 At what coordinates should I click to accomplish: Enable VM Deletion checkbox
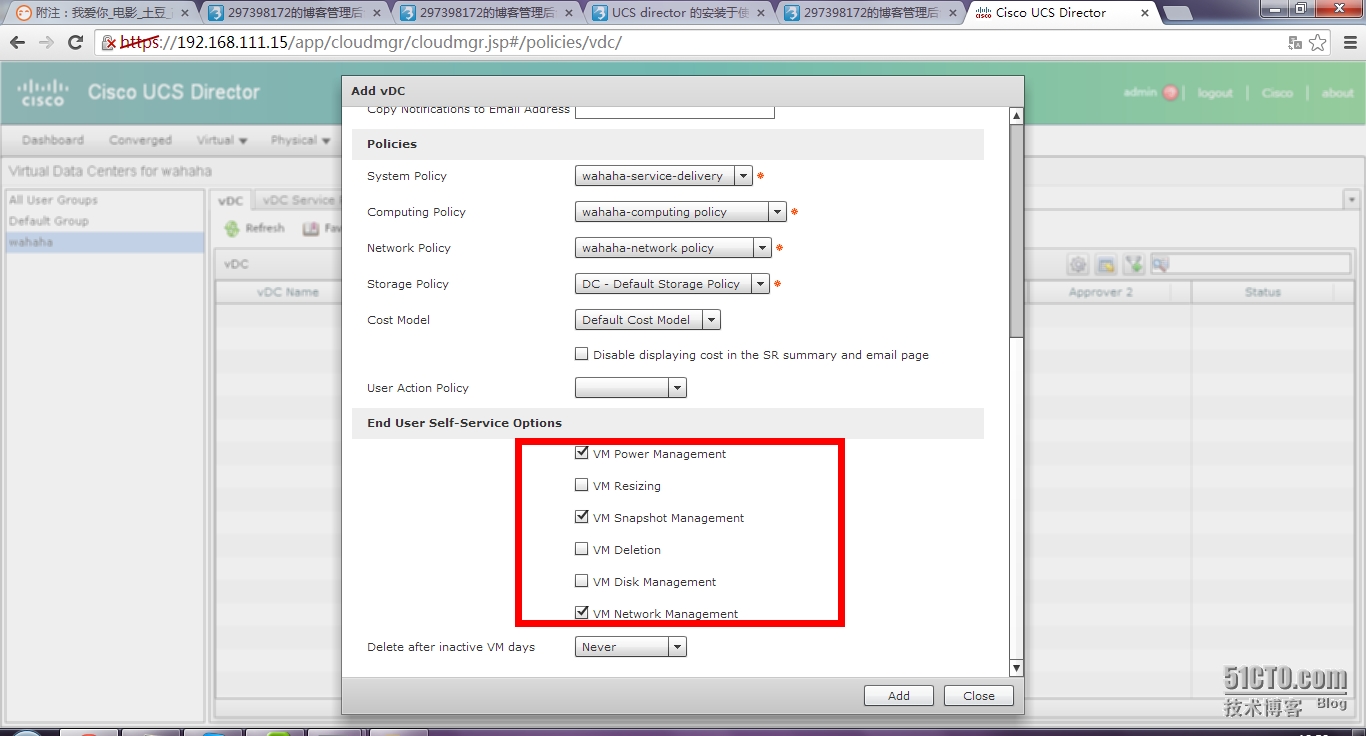coord(582,549)
